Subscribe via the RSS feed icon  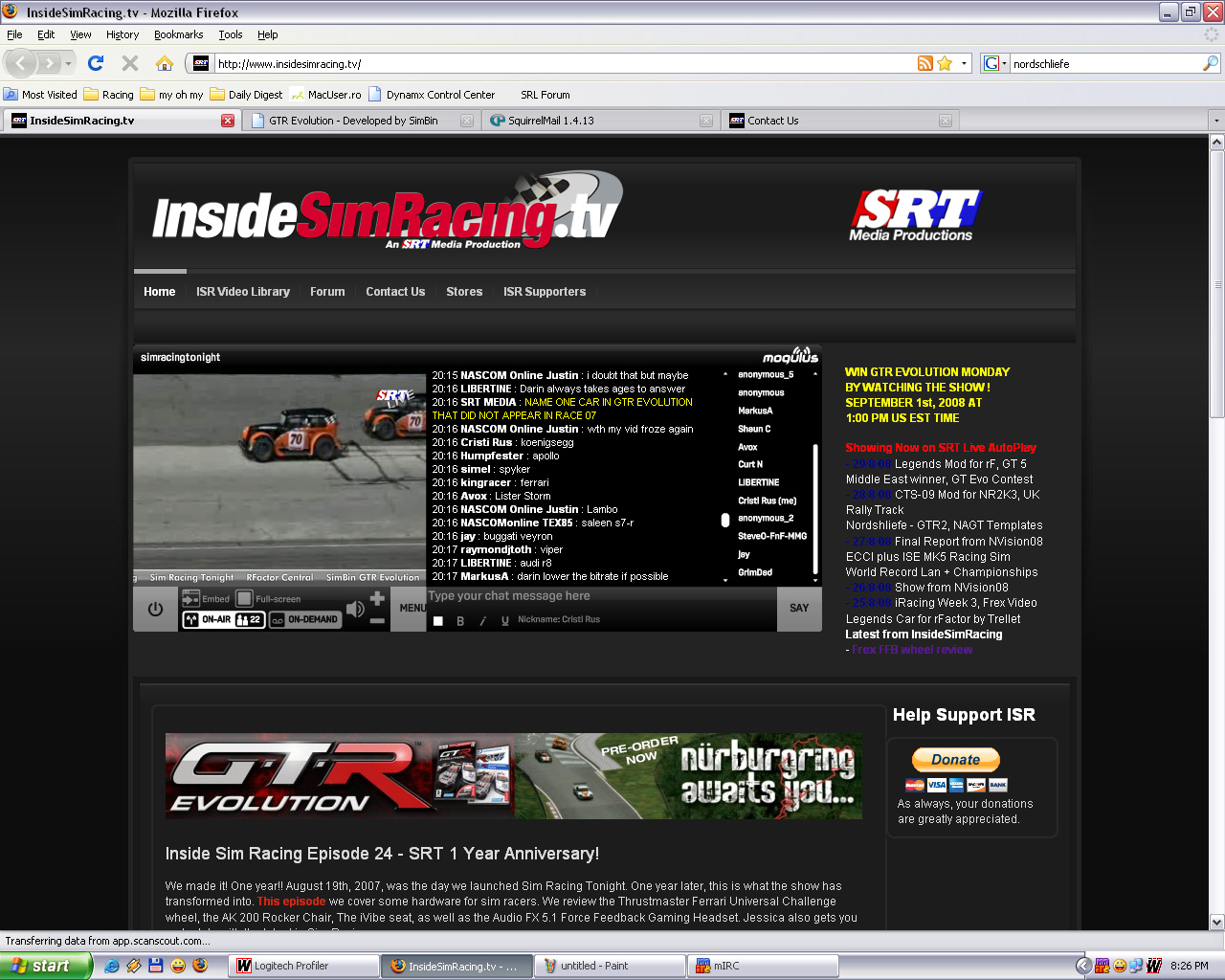(925, 63)
